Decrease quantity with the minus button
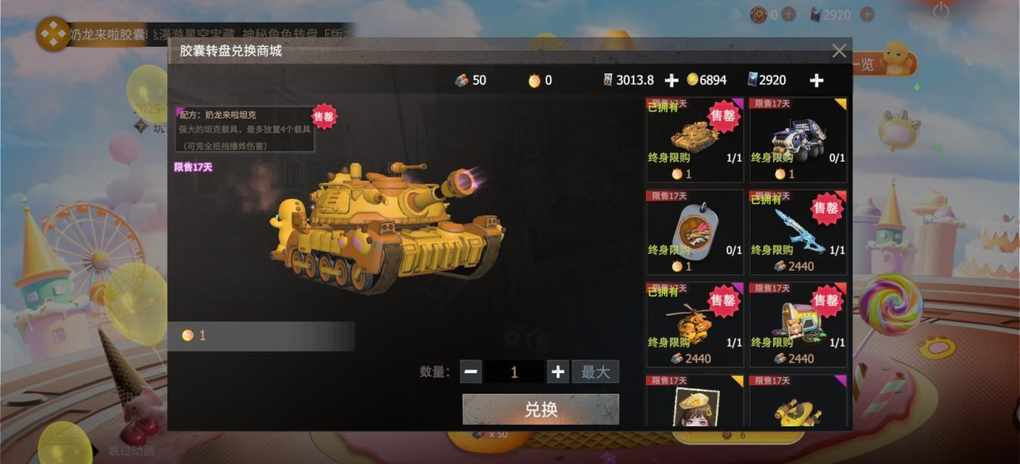This screenshot has width=1020, height=464. [x=471, y=372]
